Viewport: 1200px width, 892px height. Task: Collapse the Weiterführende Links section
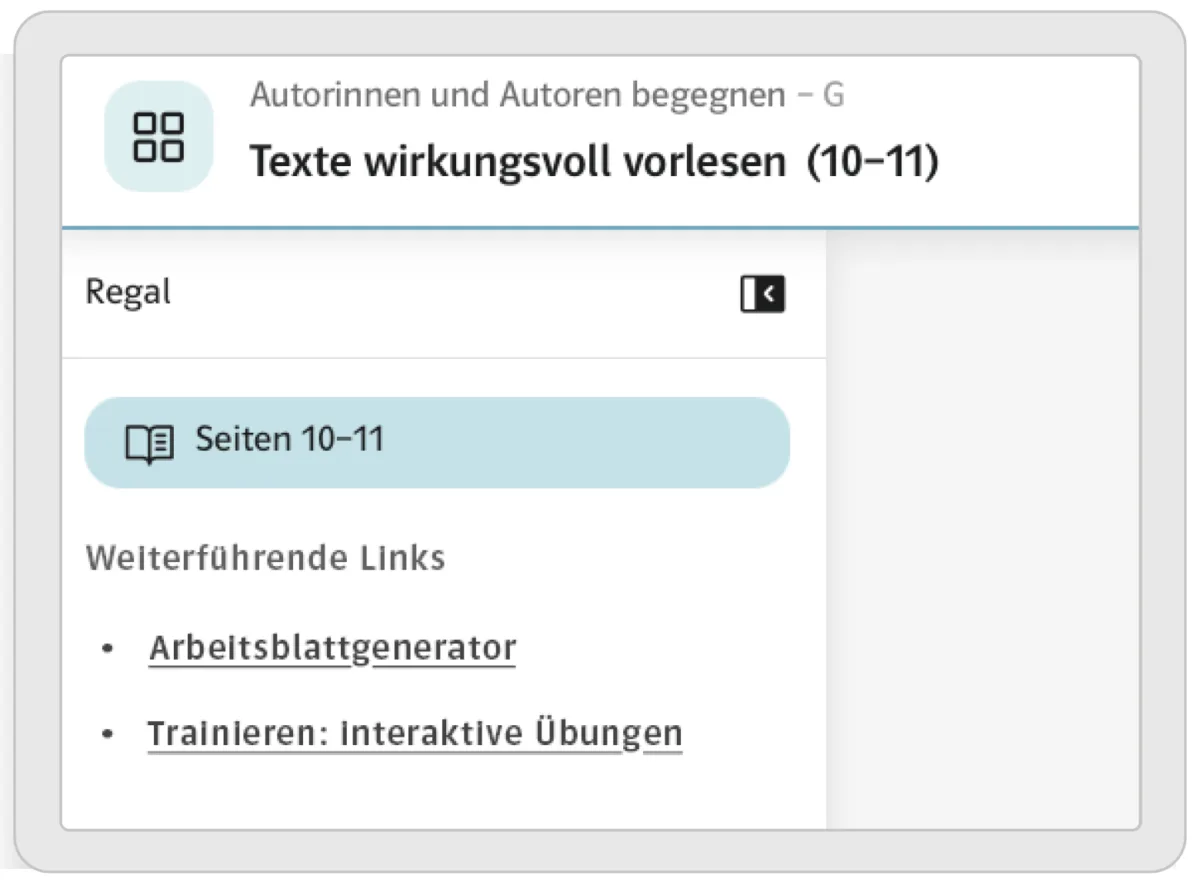tap(265, 557)
